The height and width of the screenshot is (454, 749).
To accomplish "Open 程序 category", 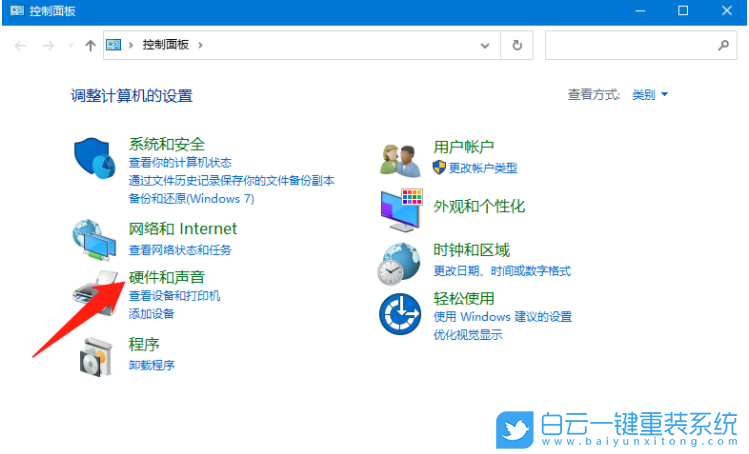I will [x=144, y=344].
